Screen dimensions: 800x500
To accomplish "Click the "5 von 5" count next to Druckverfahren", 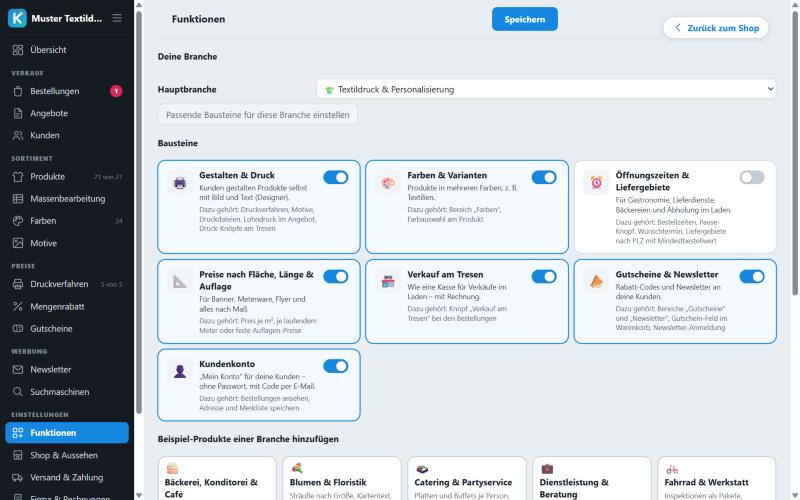I will coord(111,284).
